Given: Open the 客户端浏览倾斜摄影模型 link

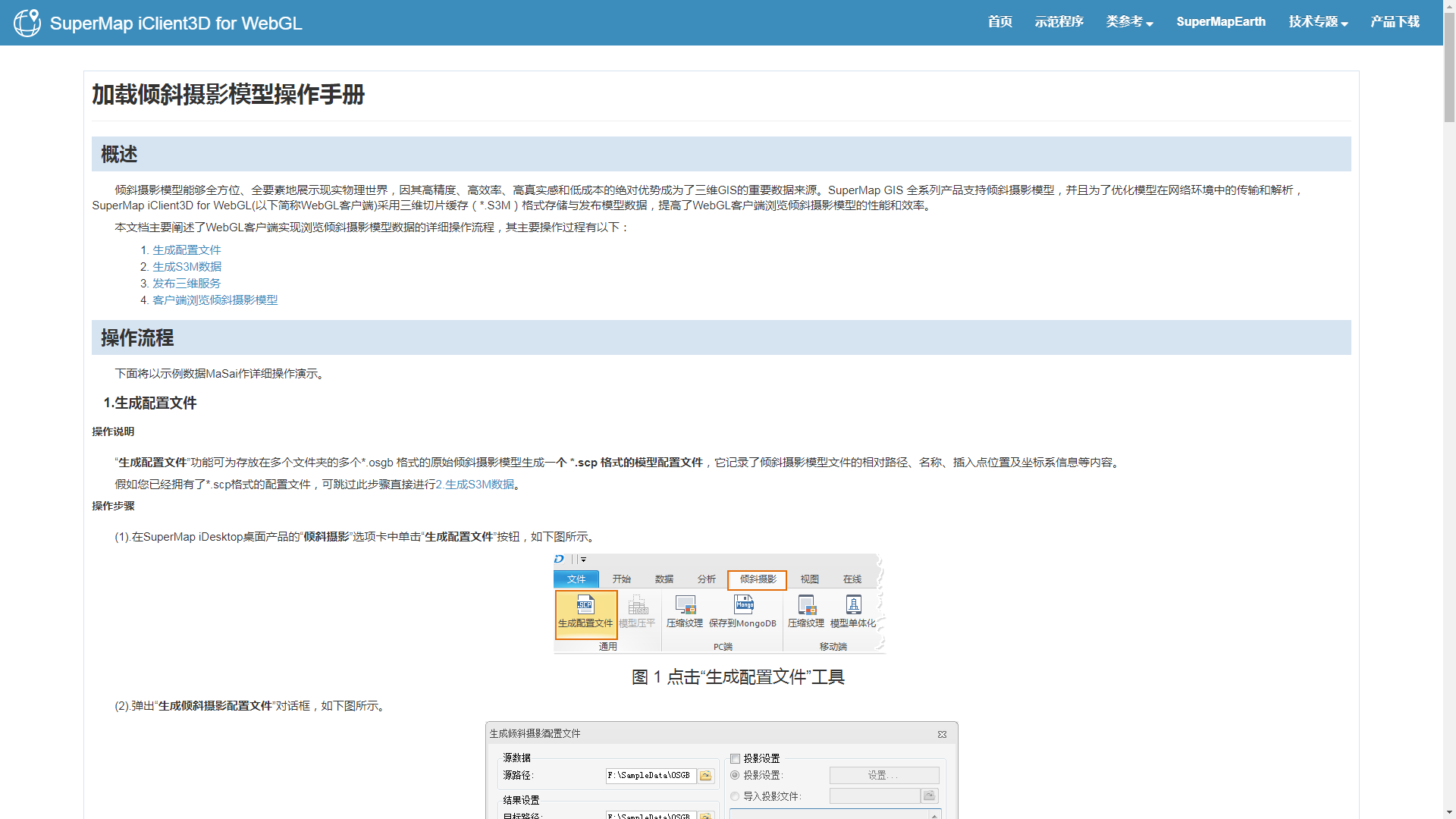Looking at the screenshot, I should (215, 300).
